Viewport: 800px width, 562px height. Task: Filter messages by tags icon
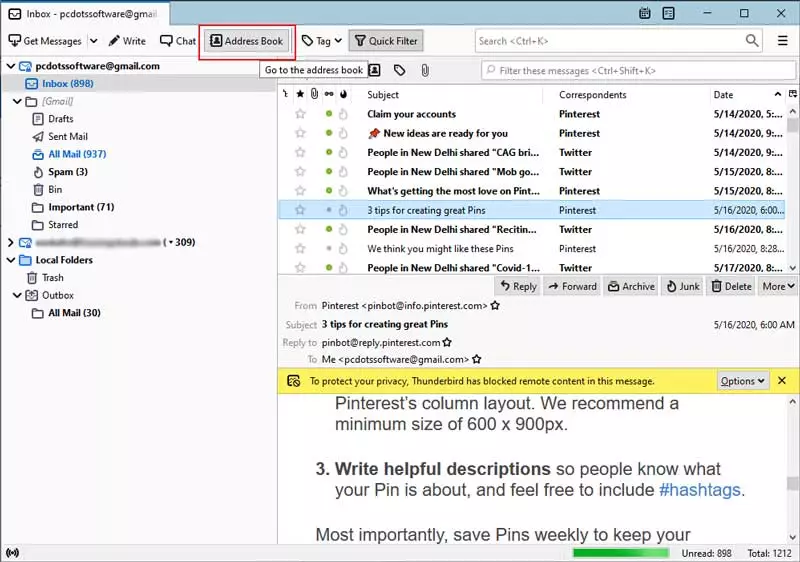pyautogui.click(x=399, y=70)
